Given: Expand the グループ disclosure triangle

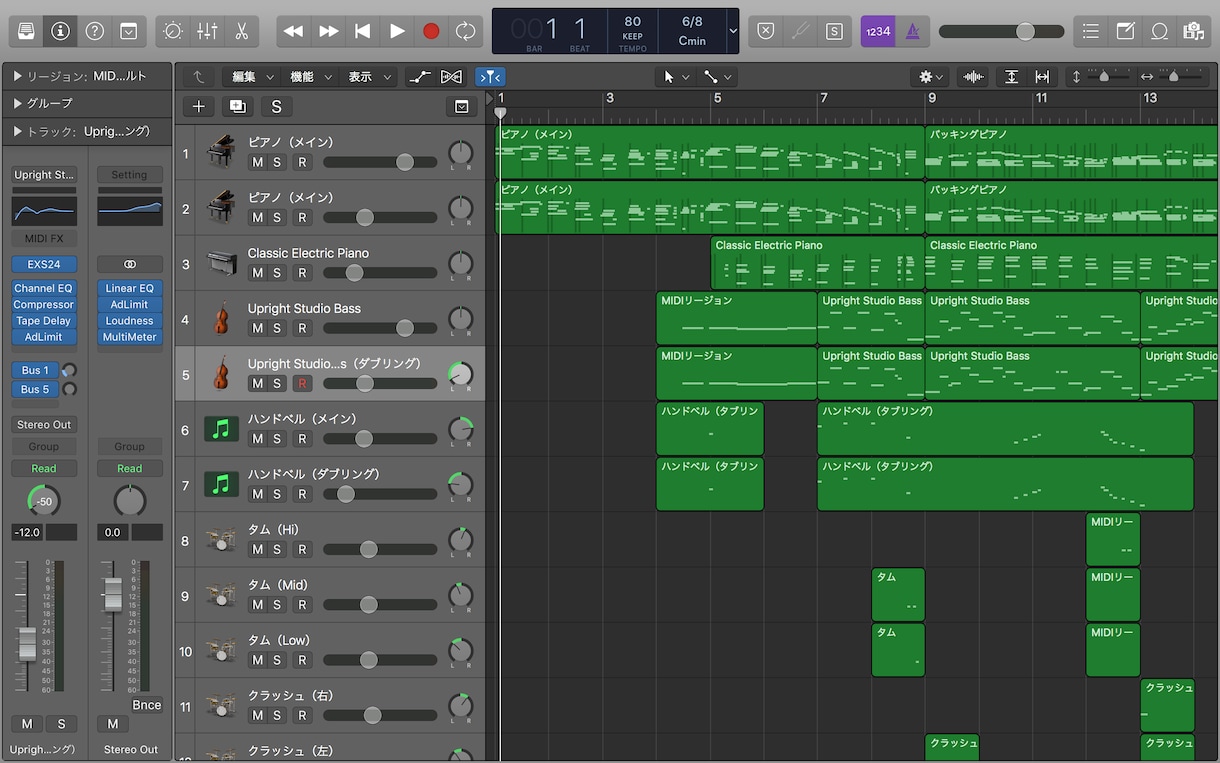Looking at the screenshot, I should tap(18, 103).
